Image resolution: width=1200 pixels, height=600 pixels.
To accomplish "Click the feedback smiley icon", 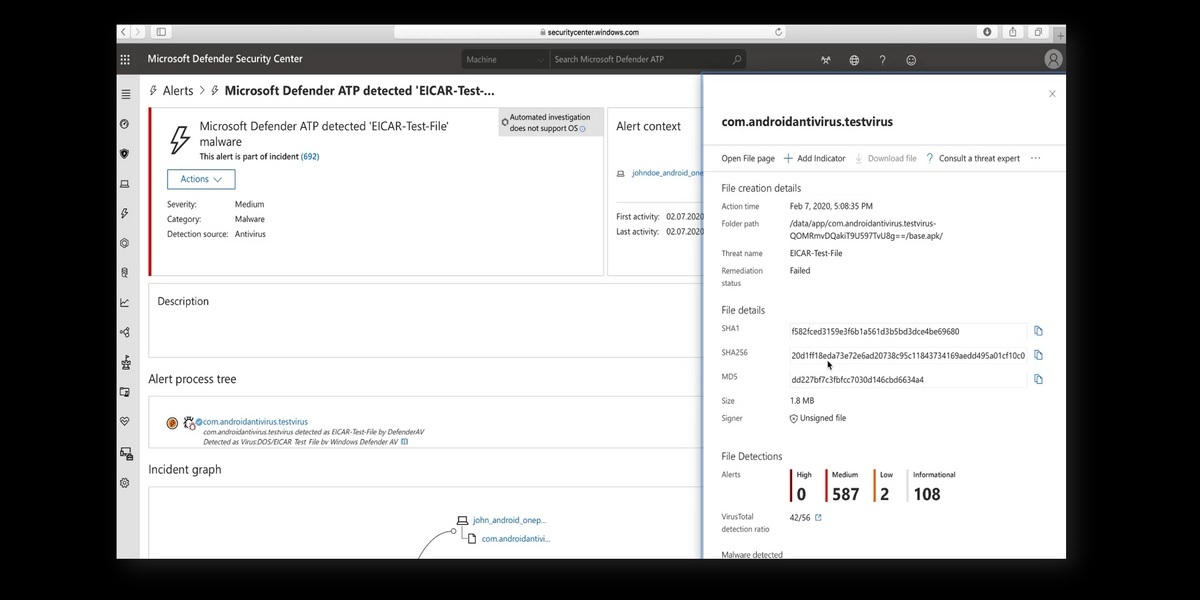I will click(911, 60).
